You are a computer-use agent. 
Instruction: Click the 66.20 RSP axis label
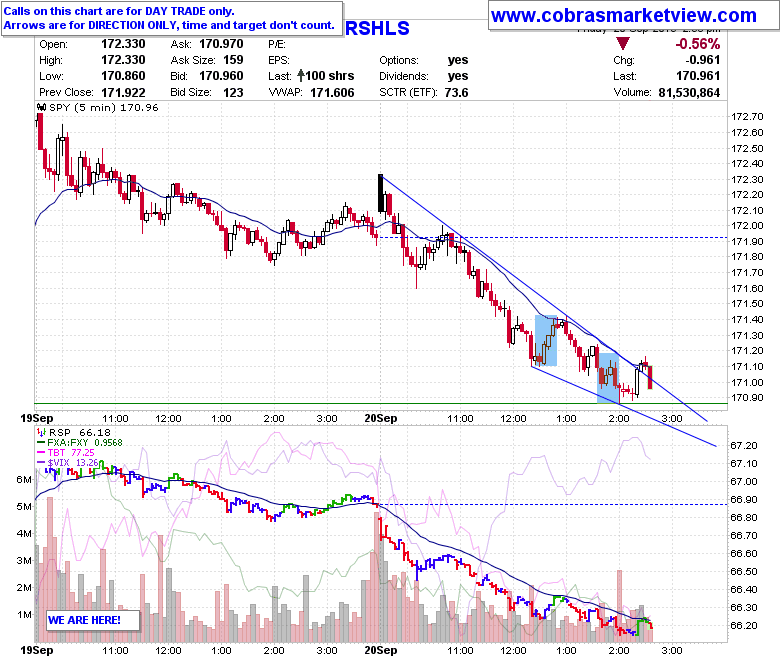[744, 626]
